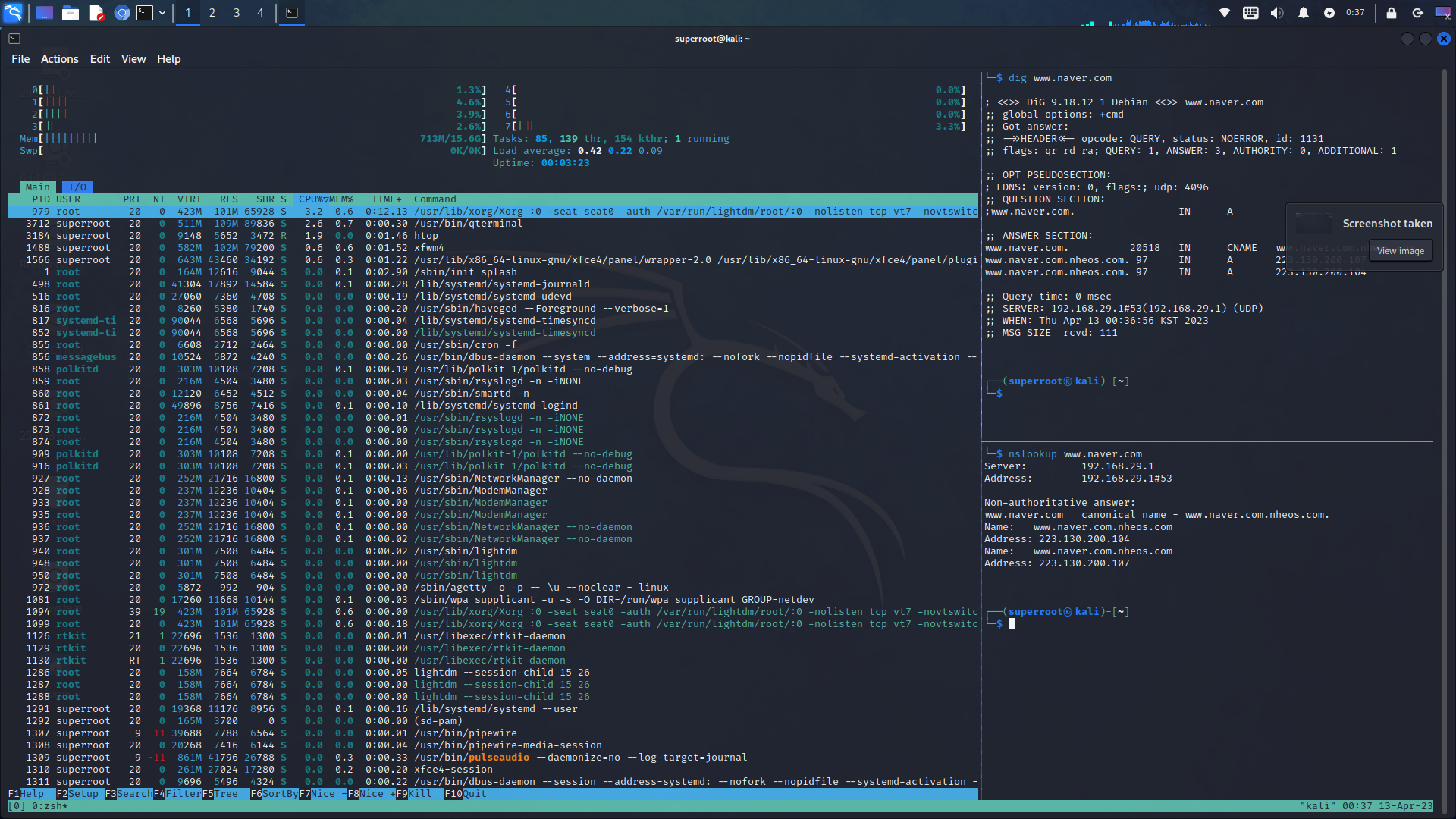
Task: Lock the screen using the padlock icon
Action: pyautogui.click(x=1392, y=13)
